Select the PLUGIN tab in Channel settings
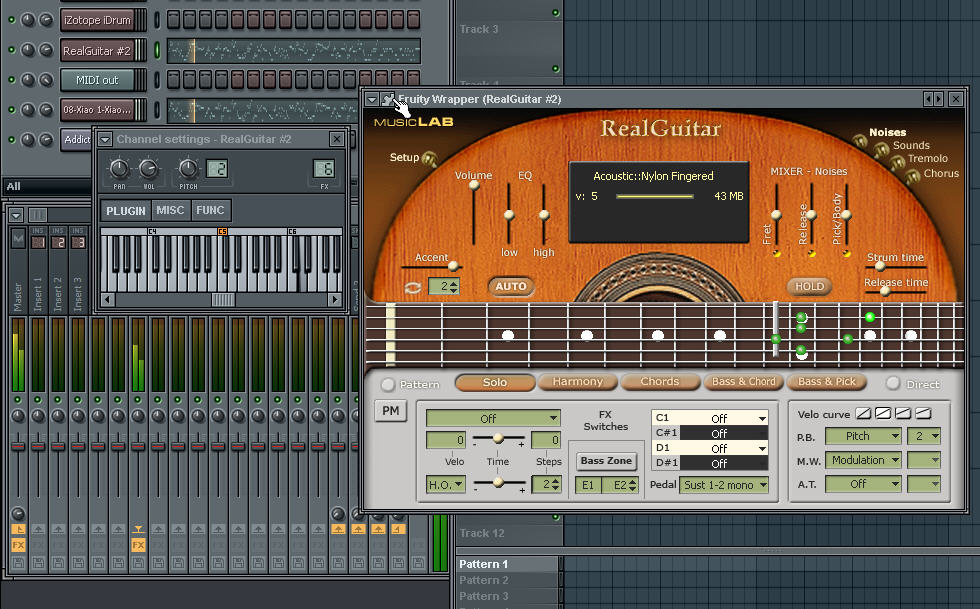Image resolution: width=980 pixels, height=609 pixels. tap(126, 211)
